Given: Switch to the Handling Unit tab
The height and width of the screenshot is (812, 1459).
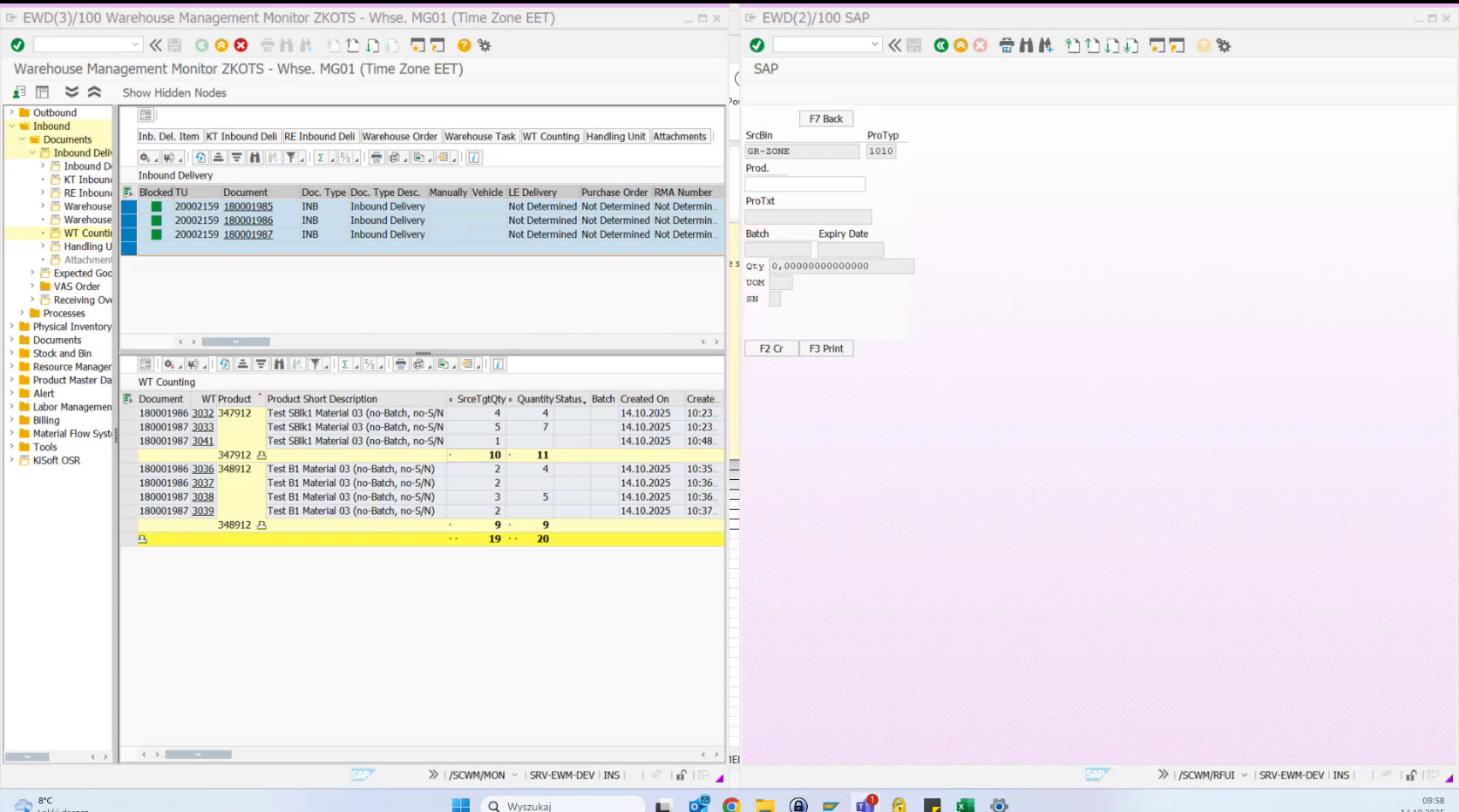Looking at the screenshot, I should tap(615, 136).
